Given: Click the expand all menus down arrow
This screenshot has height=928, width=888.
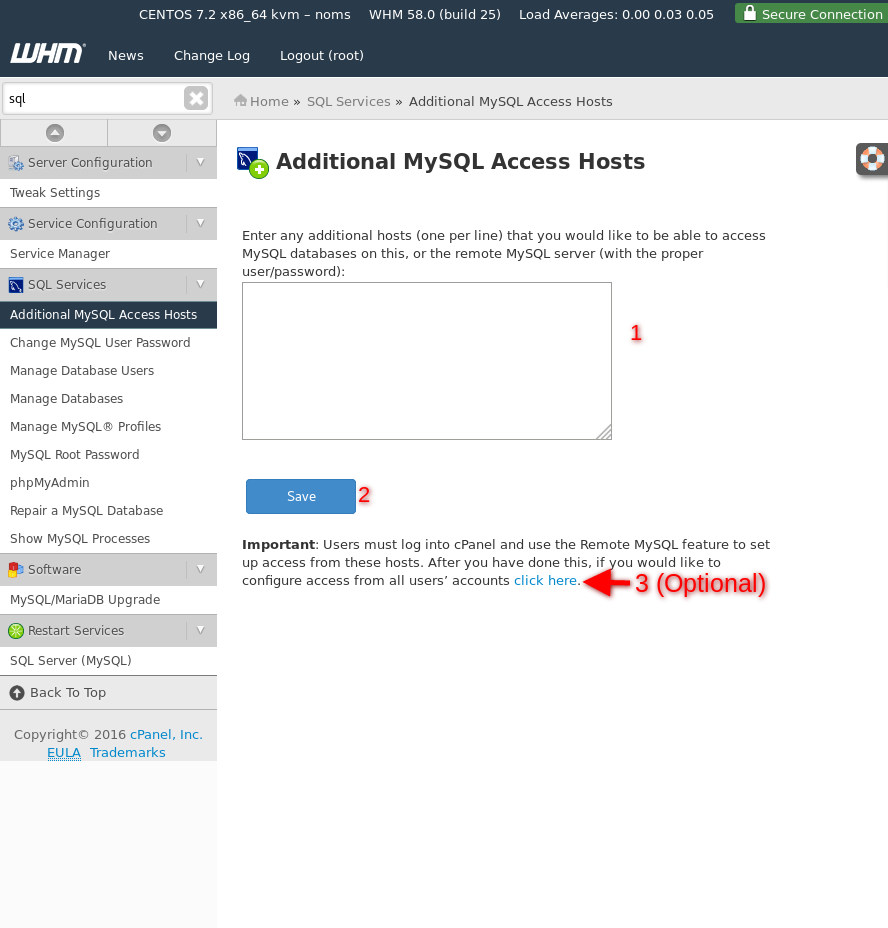Looking at the screenshot, I should (162, 133).
